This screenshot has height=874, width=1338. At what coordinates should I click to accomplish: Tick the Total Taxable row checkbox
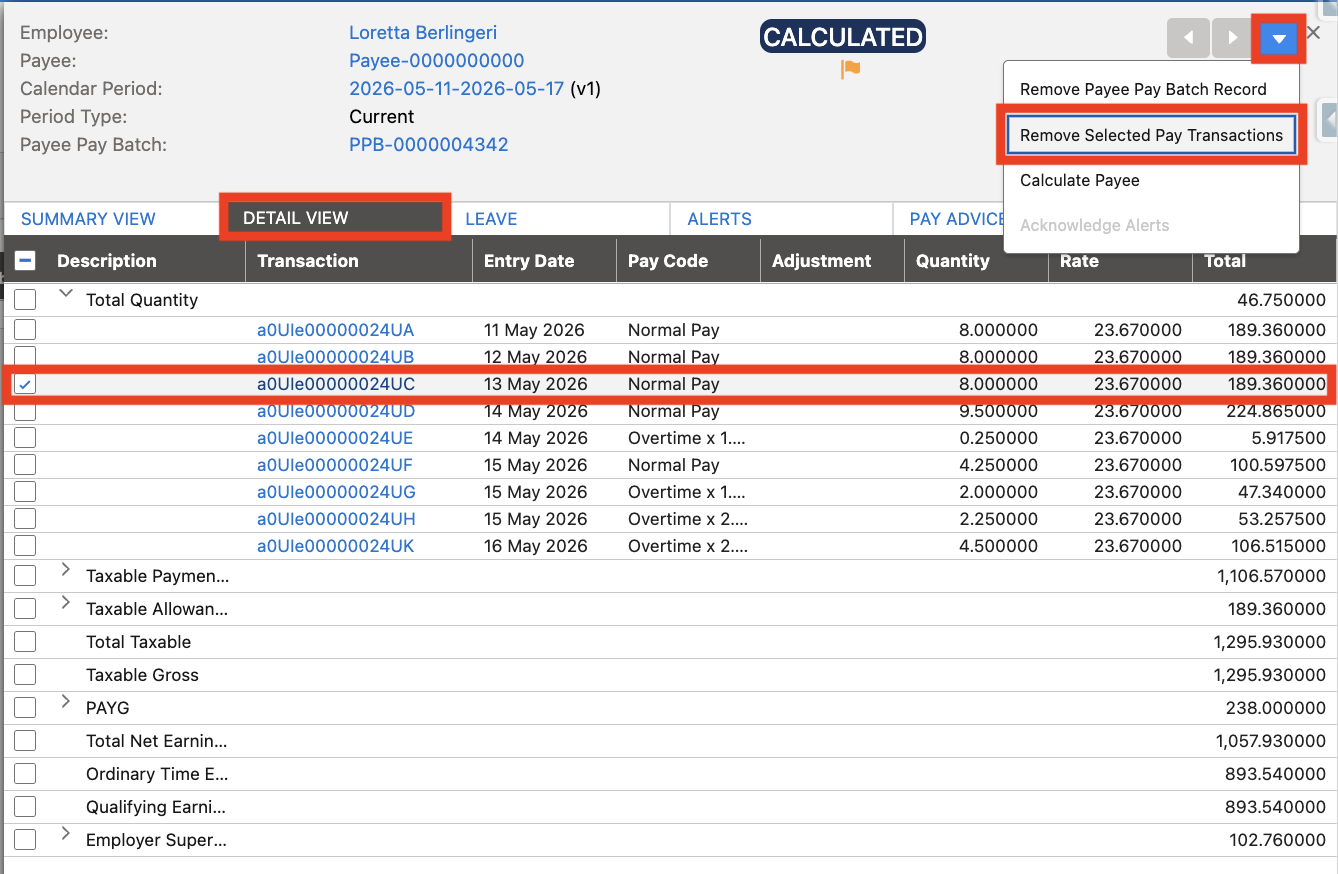[x=25, y=642]
